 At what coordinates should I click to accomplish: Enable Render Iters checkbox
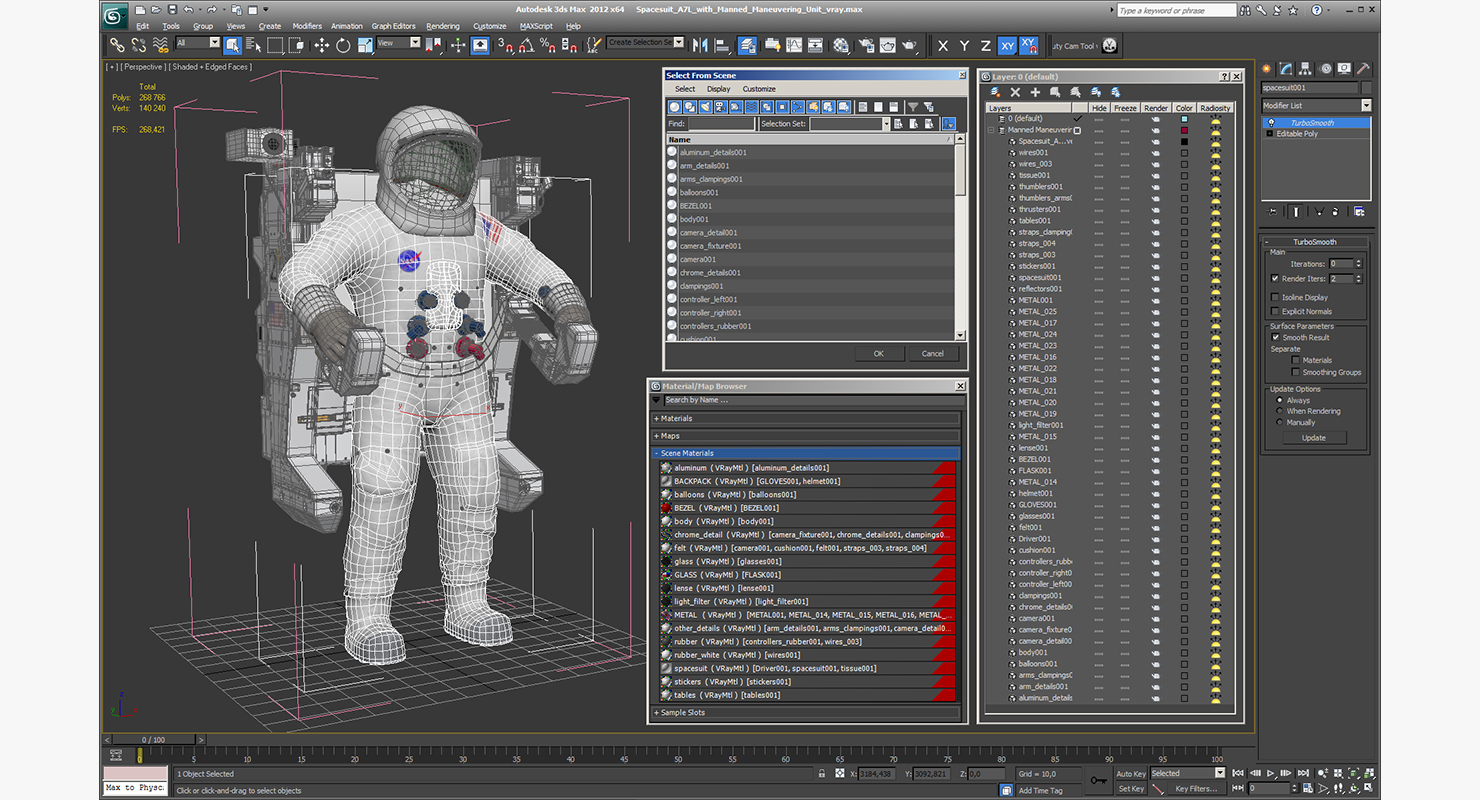pos(1275,278)
